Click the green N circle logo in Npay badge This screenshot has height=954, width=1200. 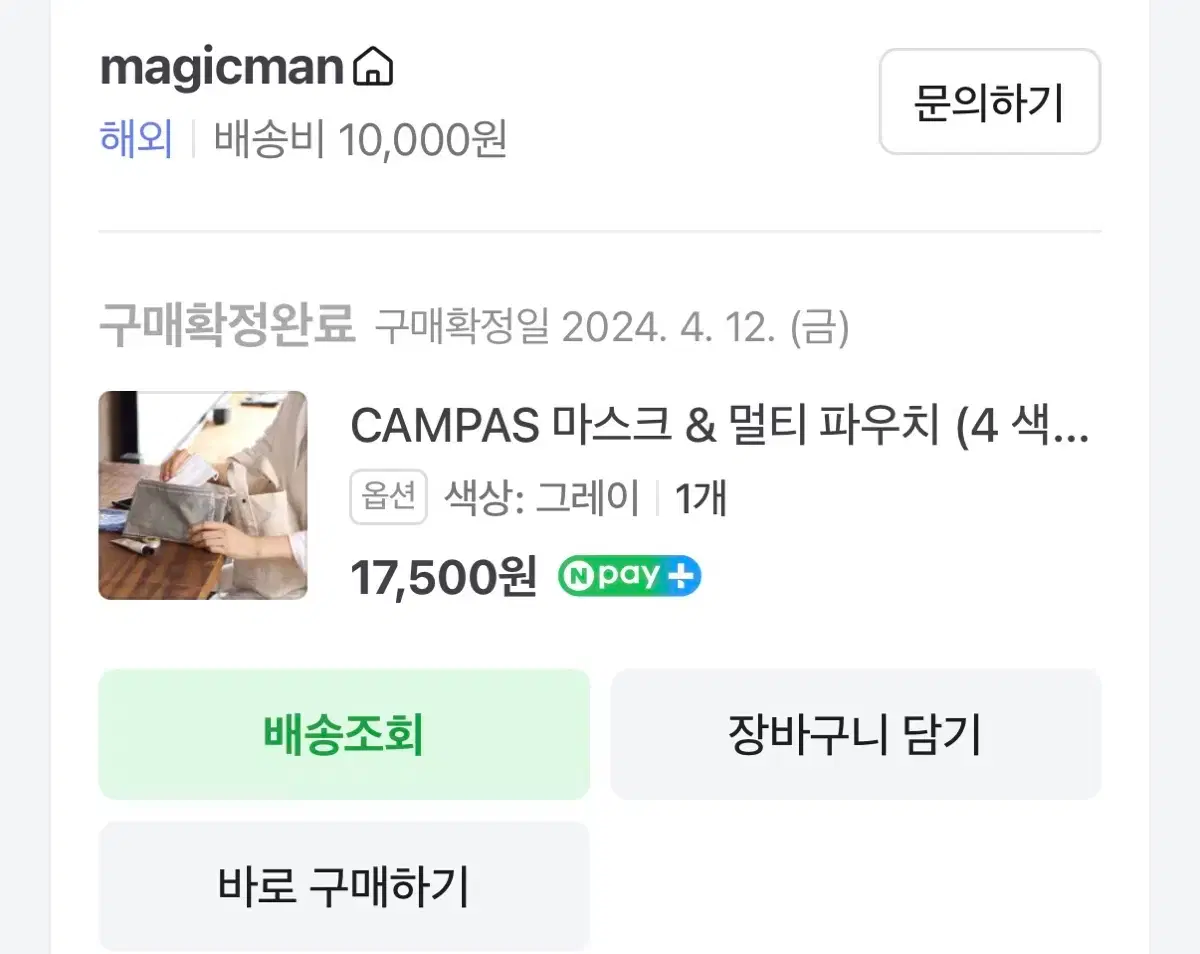[577, 576]
